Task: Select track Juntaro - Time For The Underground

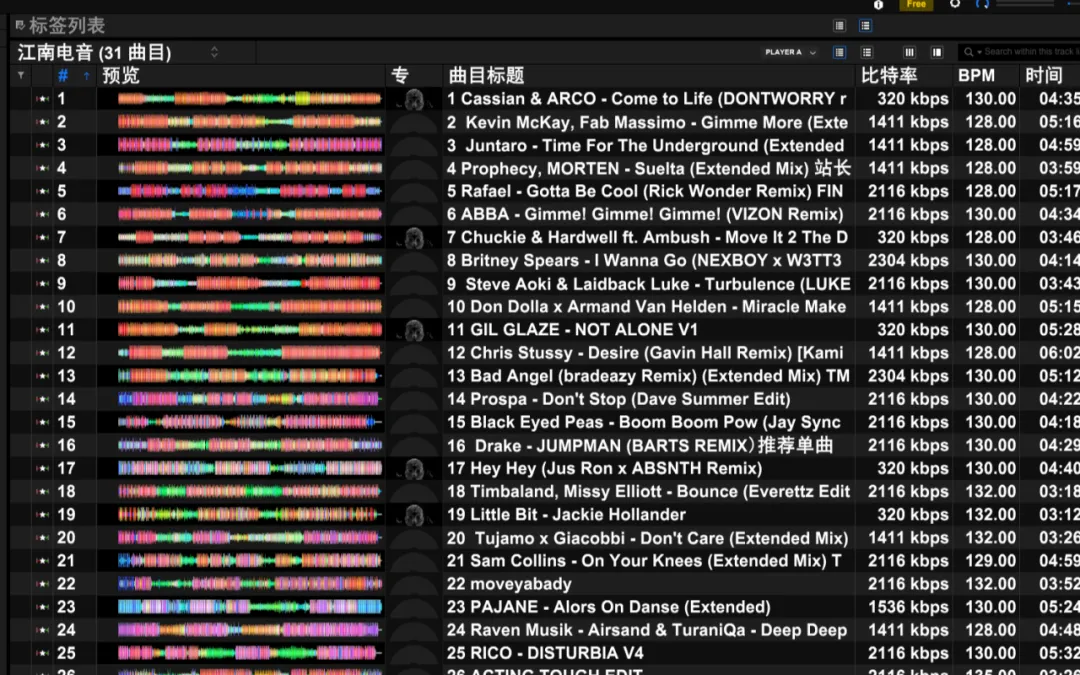Action: (645, 145)
